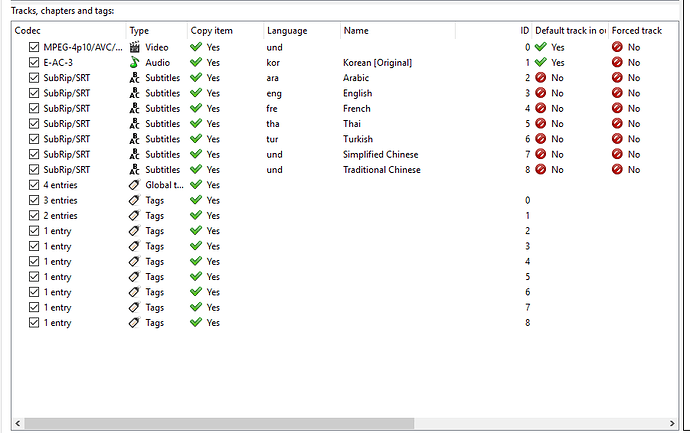The width and height of the screenshot is (690, 433).
Task: Click the subtitles icon in Traditional Chinese row
Action: coord(135,169)
